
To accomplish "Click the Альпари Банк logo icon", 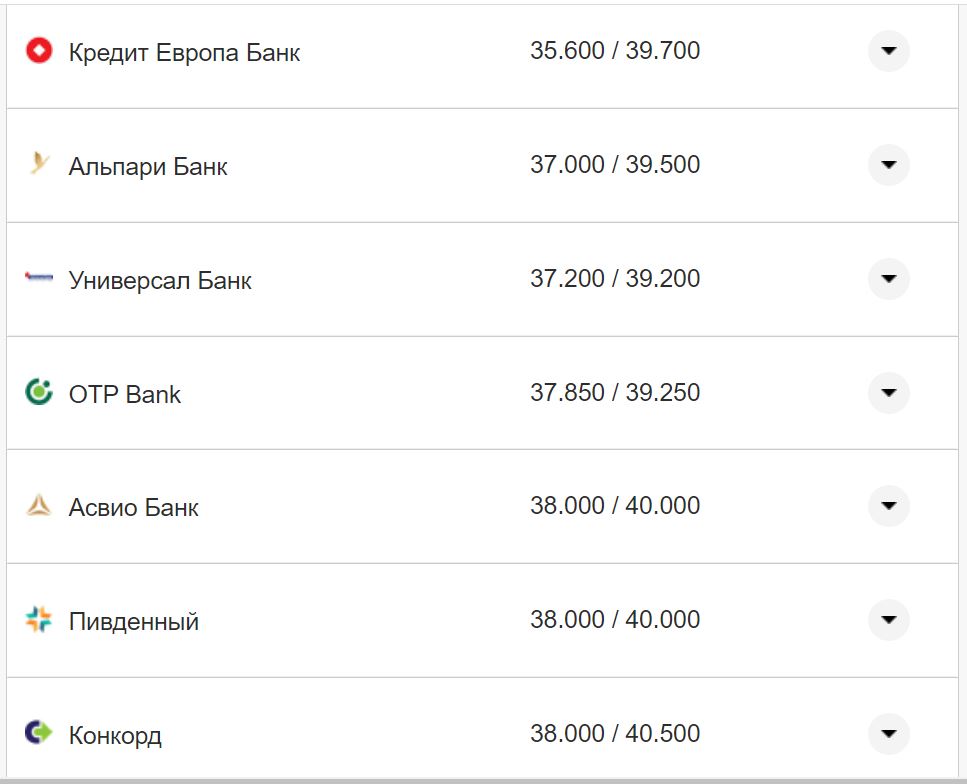I will tap(39, 164).
